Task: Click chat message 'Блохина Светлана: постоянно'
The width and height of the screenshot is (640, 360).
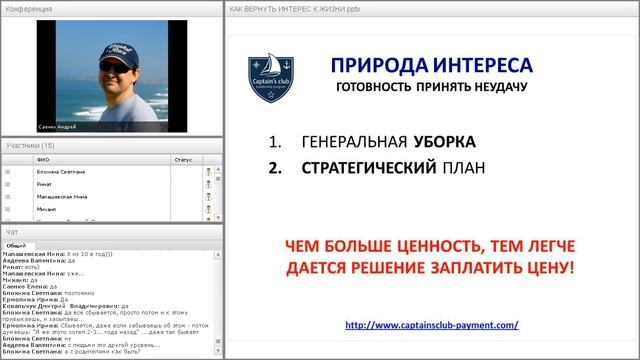Action: click(x=49, y=293)
